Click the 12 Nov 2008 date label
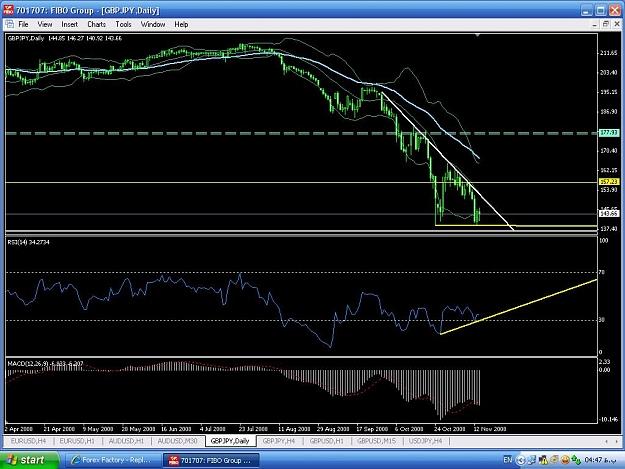This screenshot has width=625, height=469. tap(489, 429)
